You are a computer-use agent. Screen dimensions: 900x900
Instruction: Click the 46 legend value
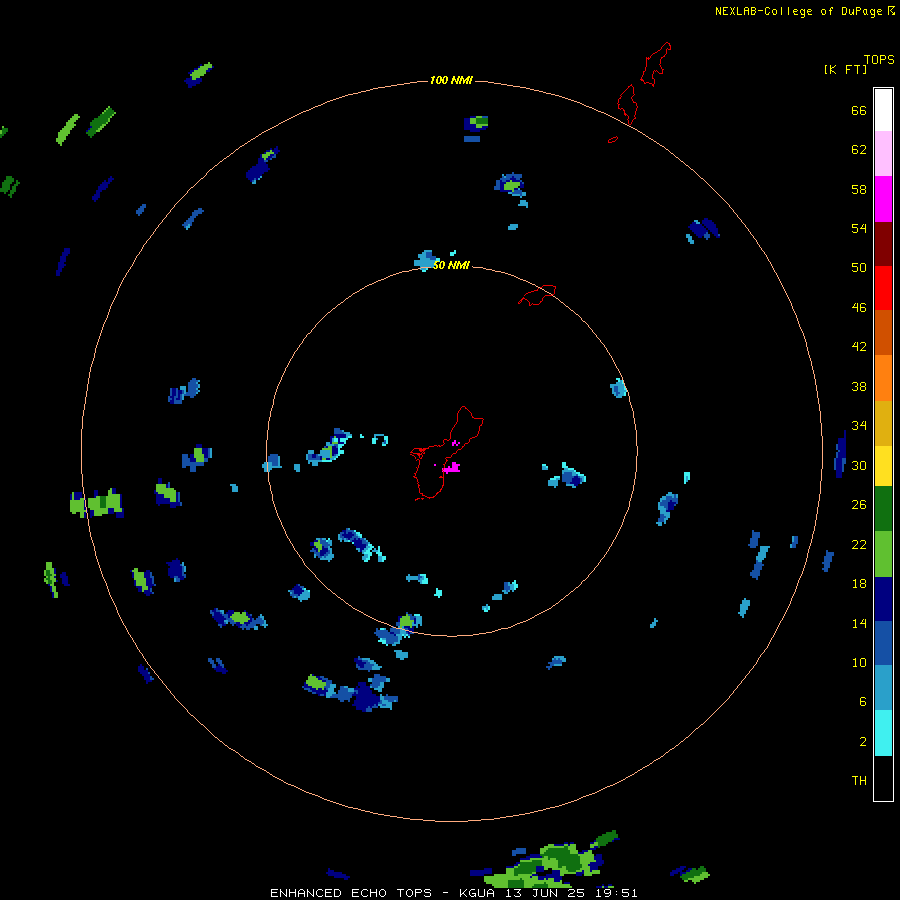pos(859,308)
